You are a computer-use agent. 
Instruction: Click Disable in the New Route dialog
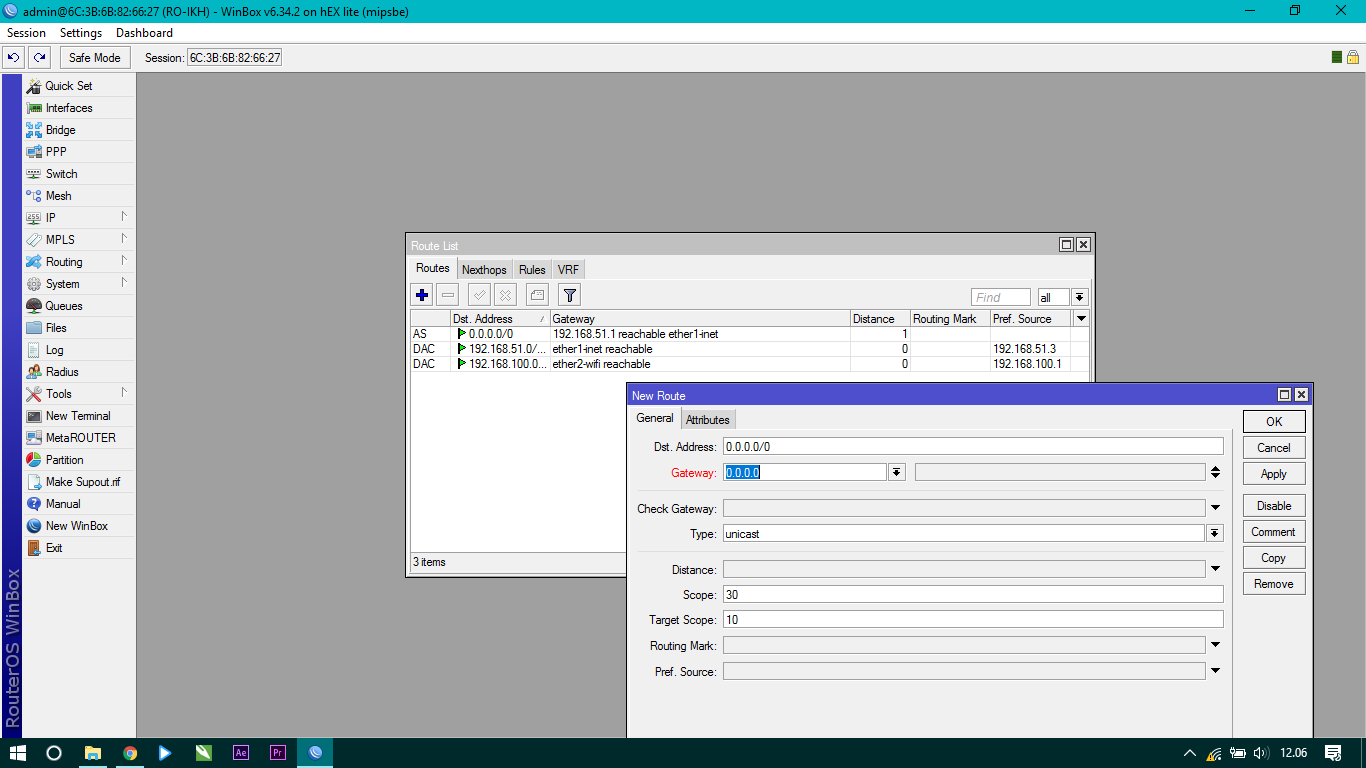click(1274, 506)
